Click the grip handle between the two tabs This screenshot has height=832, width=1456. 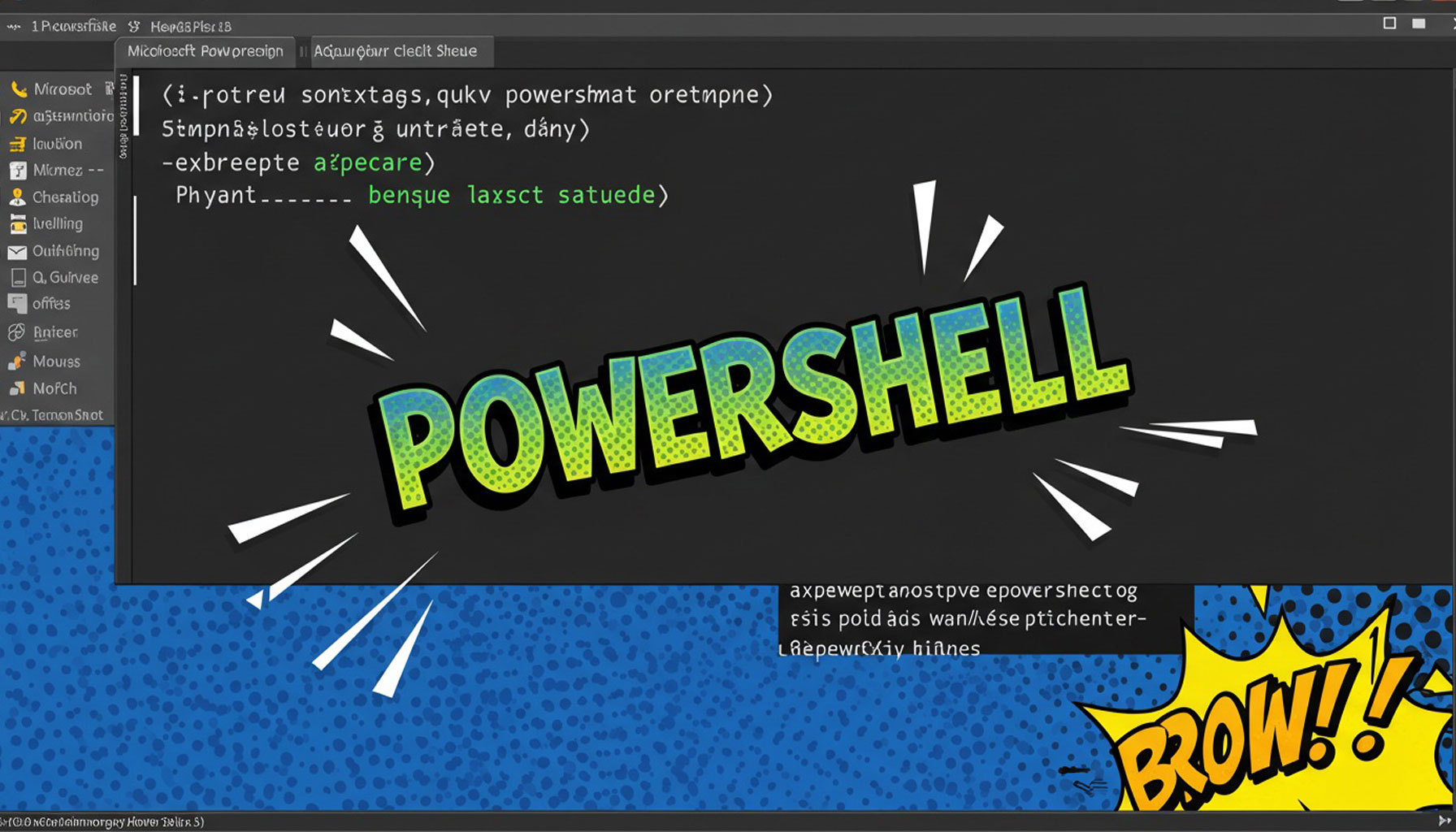tap(302, 51)
